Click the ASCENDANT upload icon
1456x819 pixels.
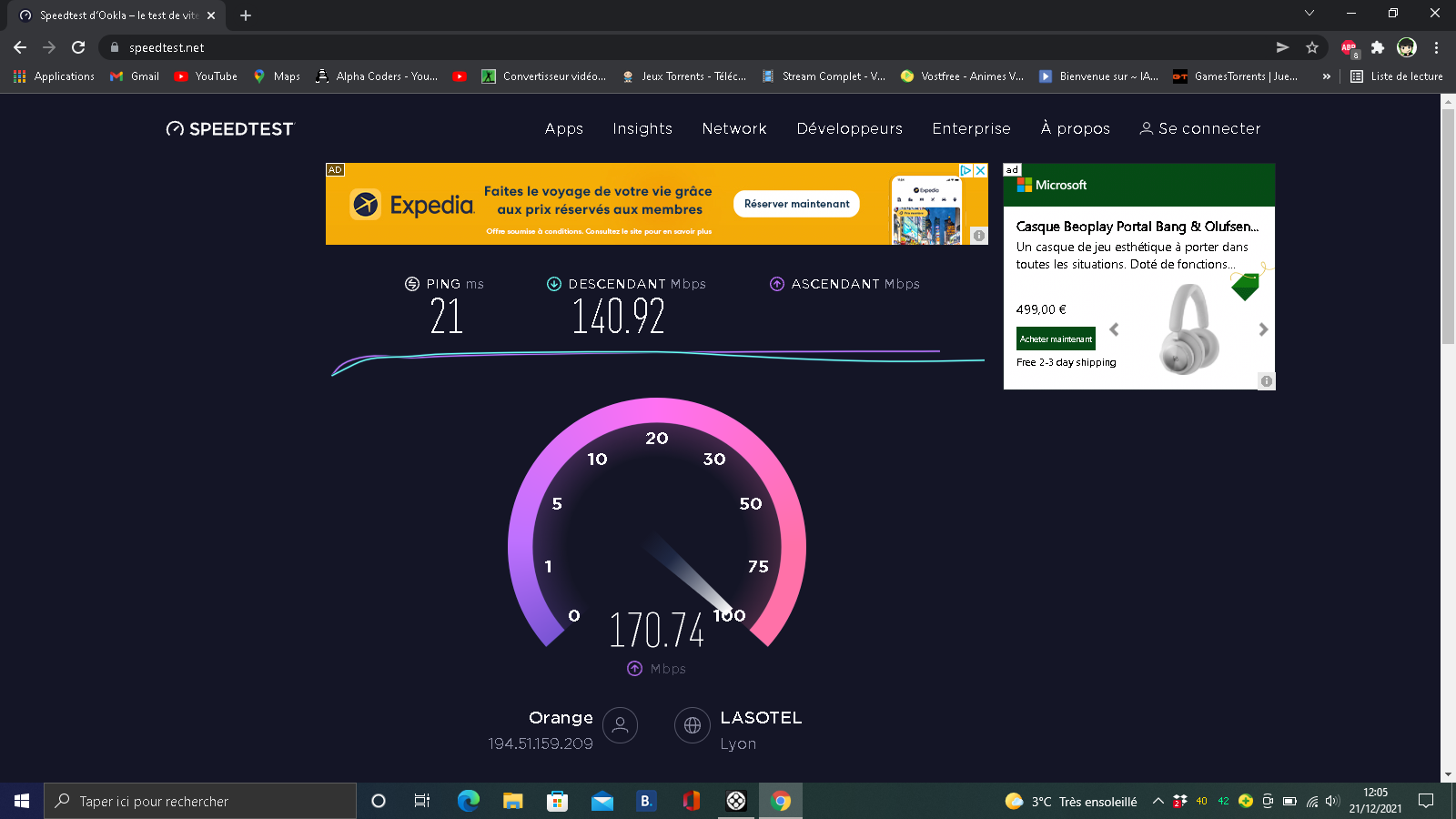(x=777, y=284)
